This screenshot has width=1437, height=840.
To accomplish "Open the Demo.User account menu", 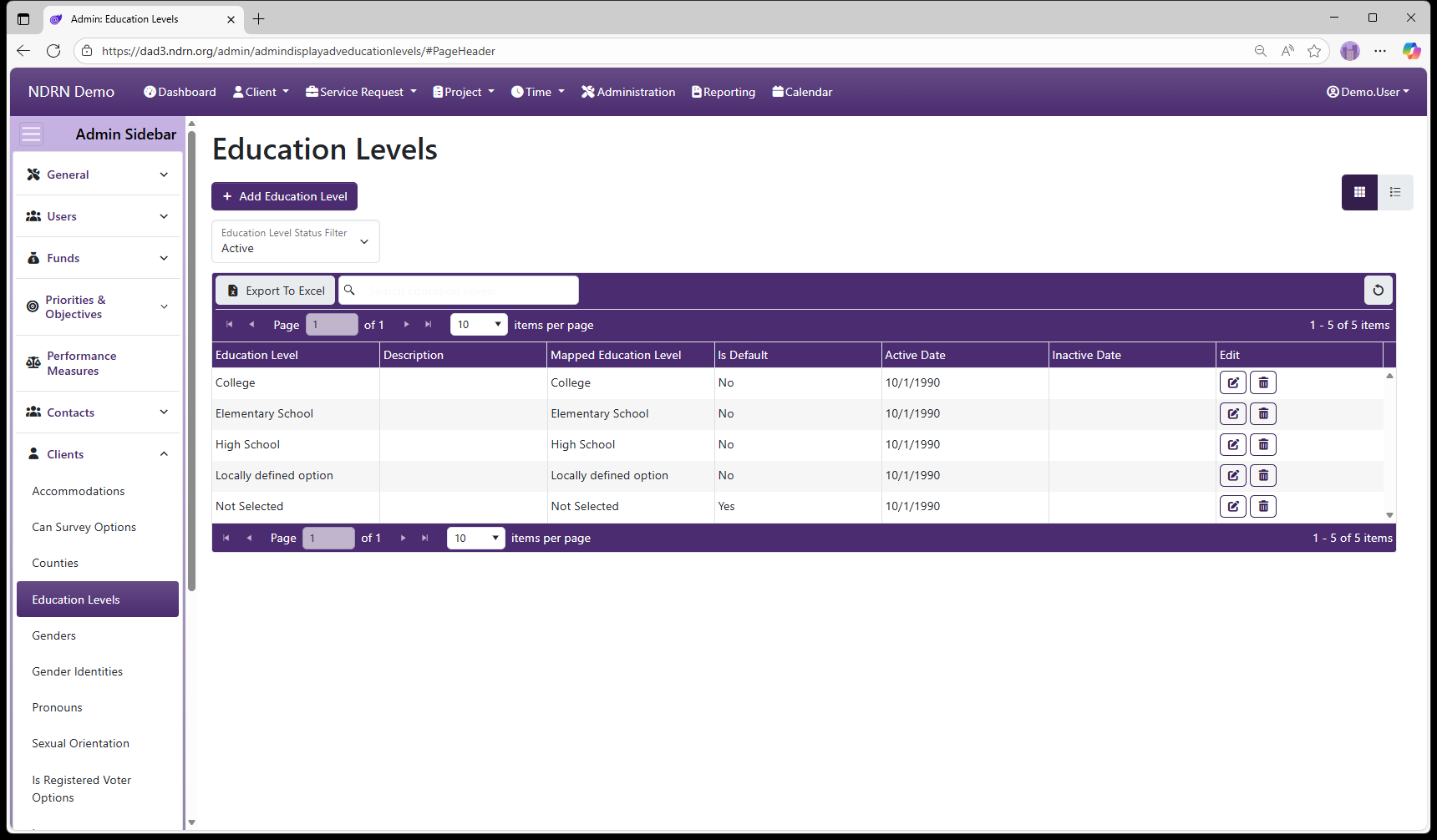I will (1368, 92).
